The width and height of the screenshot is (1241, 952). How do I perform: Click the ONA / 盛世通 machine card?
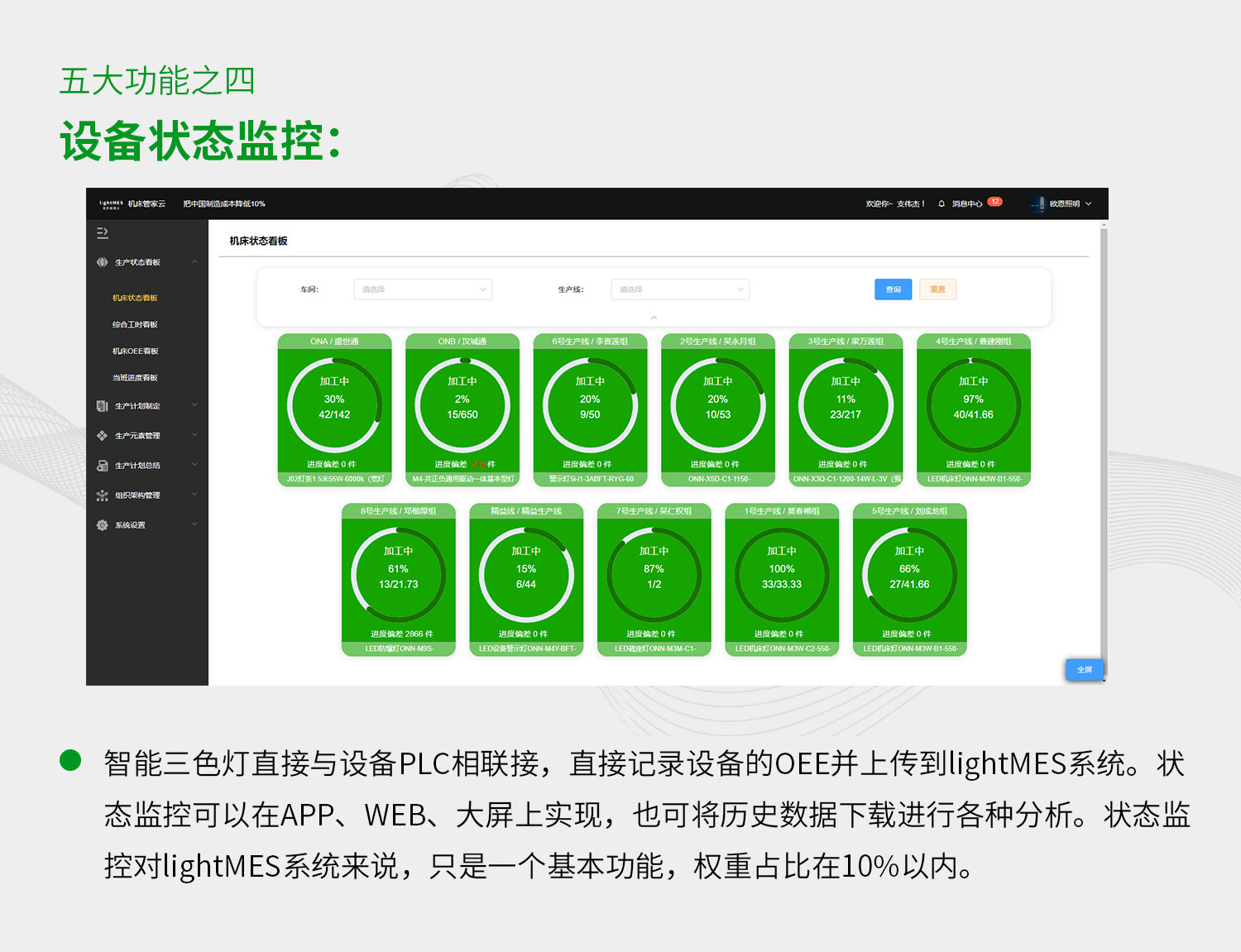coord(334,409)
